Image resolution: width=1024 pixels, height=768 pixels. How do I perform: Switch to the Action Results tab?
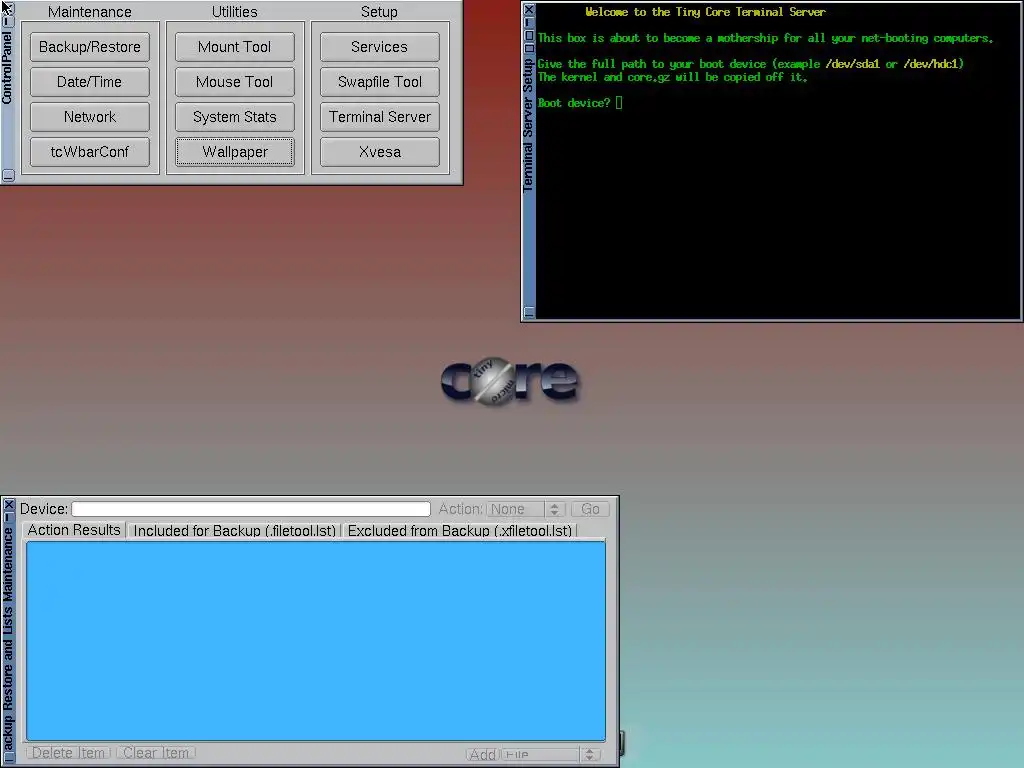coord(74,530)
